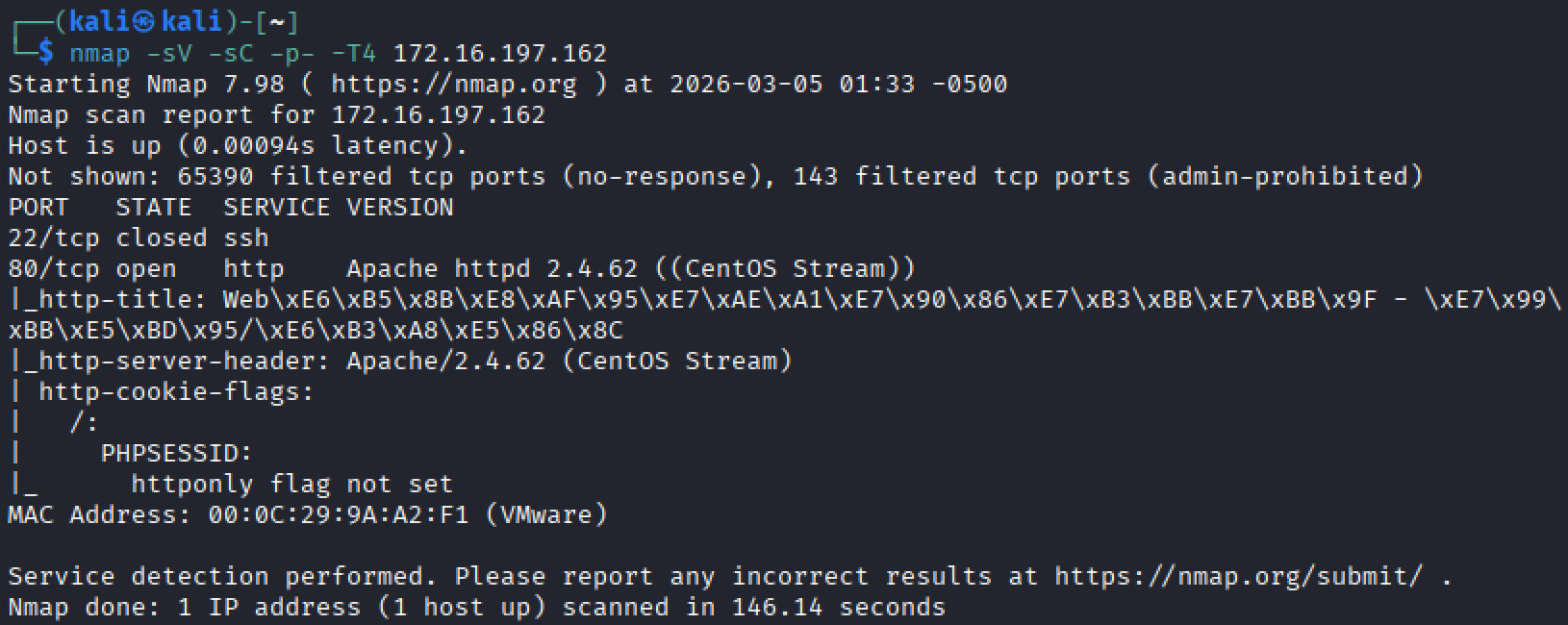This screenshot has height=625, width=1568.
Task: Click the PHPSESSID cookie name
Action: click(x=177, y=453)
